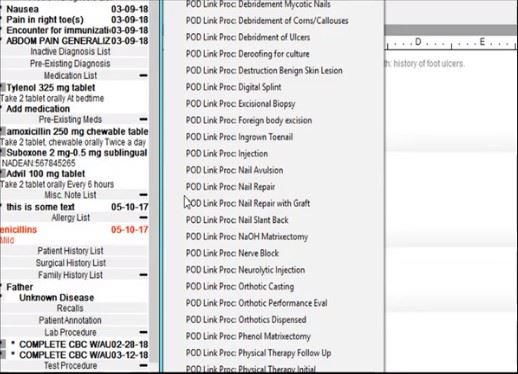Open the Patient Annotation section header

(70, 320)
